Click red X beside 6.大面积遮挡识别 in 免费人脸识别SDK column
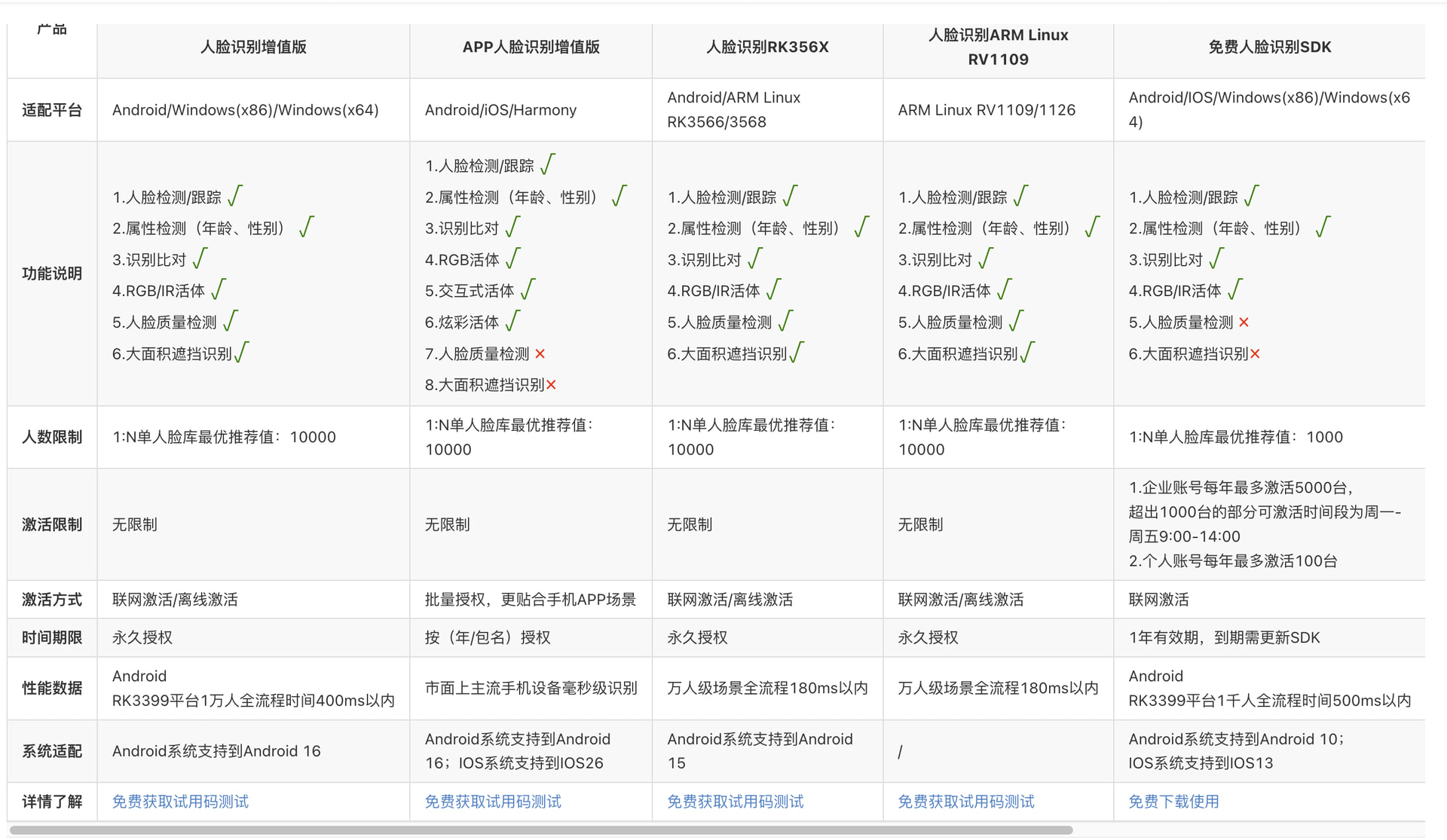The image size is (1447, 840). tap(1255, 354)
